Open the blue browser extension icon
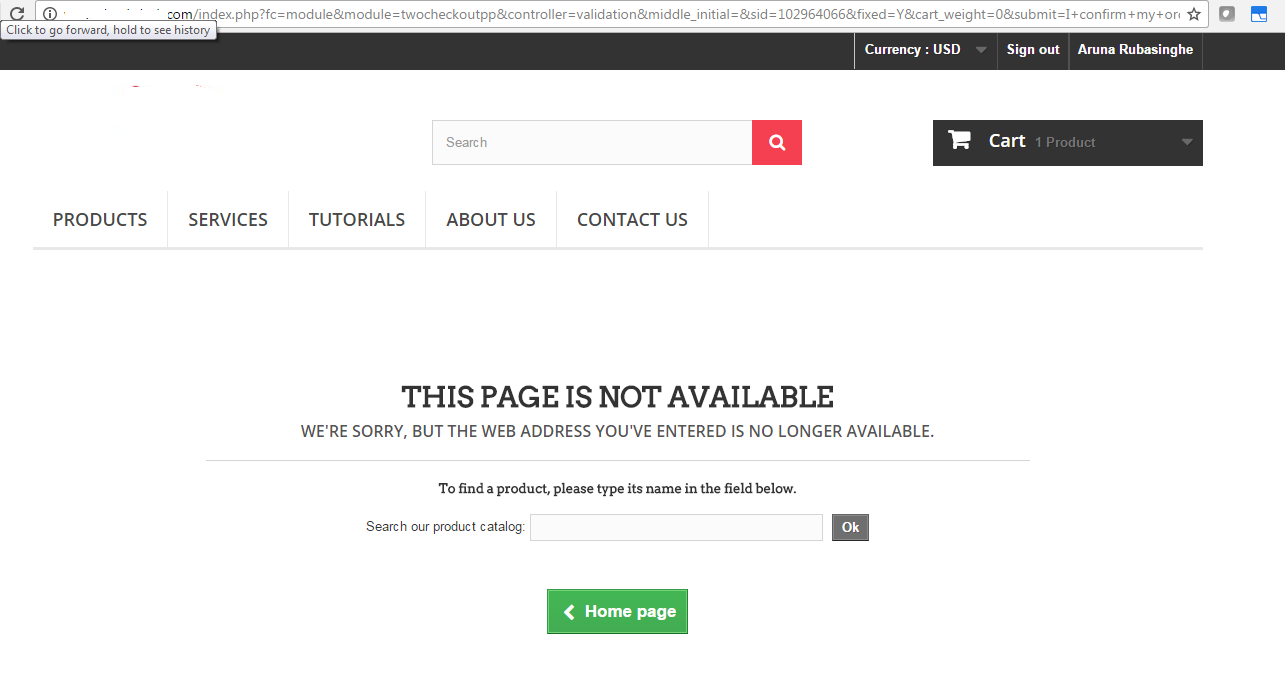 [x=1260, y=14]
